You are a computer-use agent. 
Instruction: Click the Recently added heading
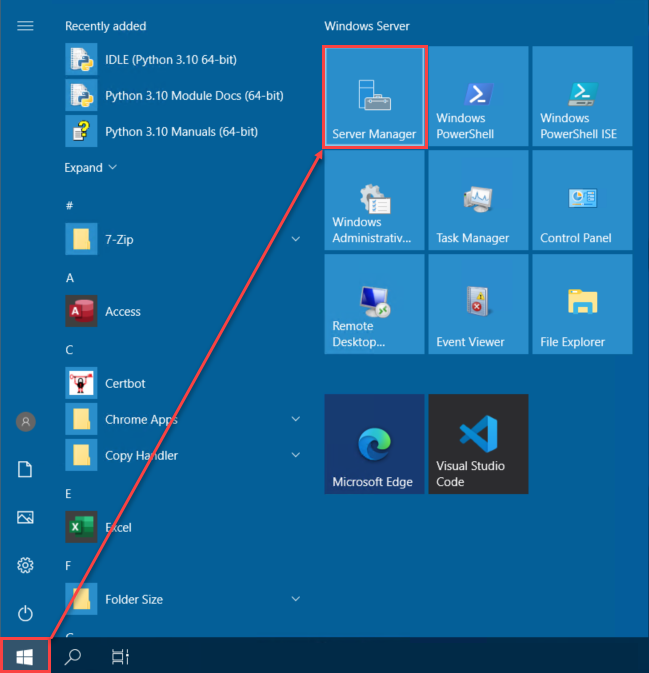click(106, 26)
